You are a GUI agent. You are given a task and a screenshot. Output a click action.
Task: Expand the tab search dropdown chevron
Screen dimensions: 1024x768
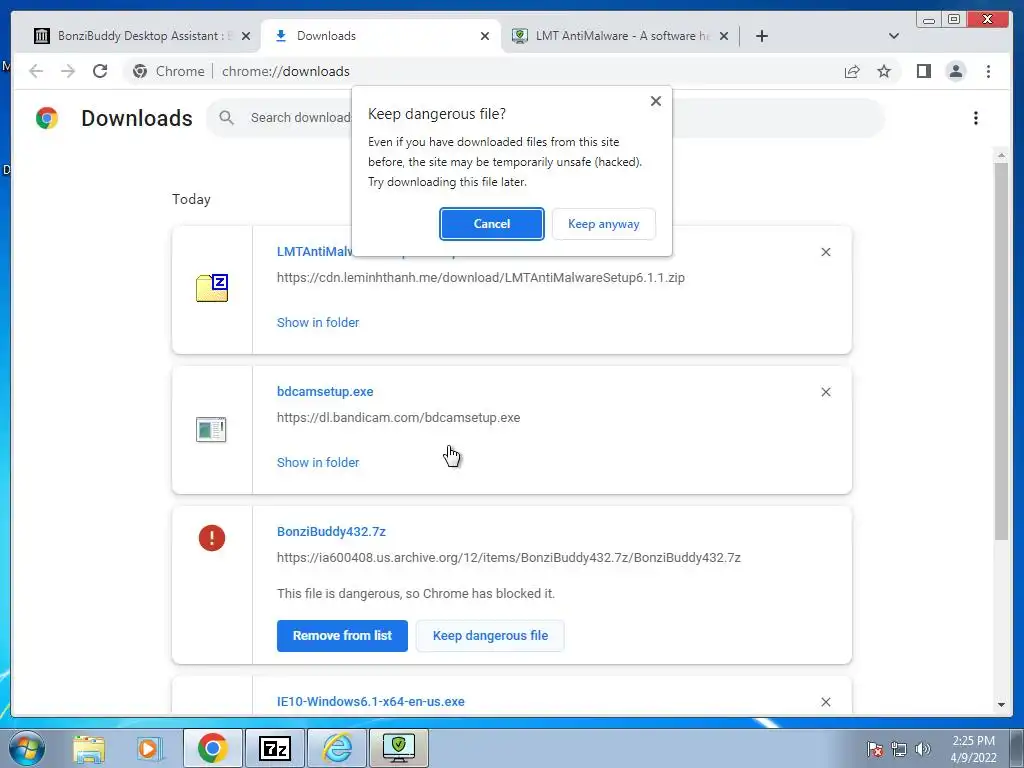(x=894, y=36)
